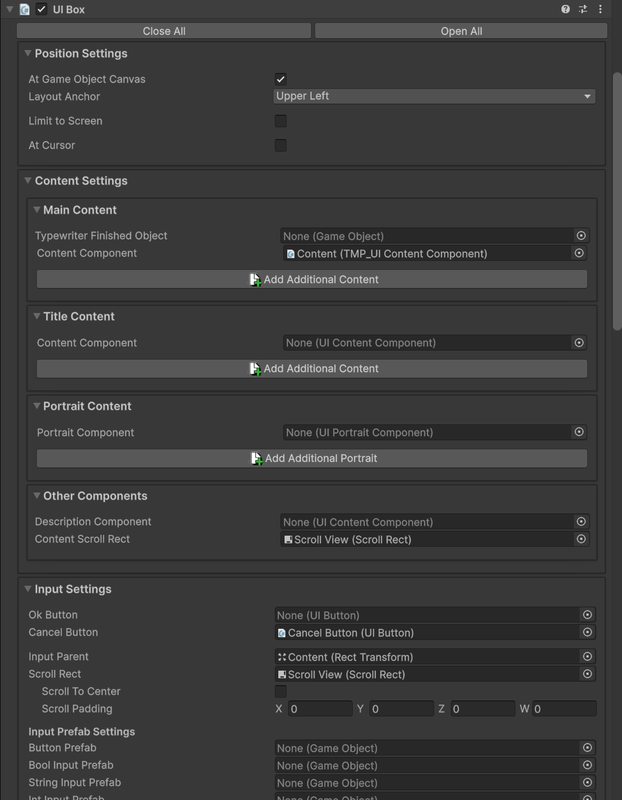Collapse Title Content foldout
622x800 pixels.
[x=37, y=316]
